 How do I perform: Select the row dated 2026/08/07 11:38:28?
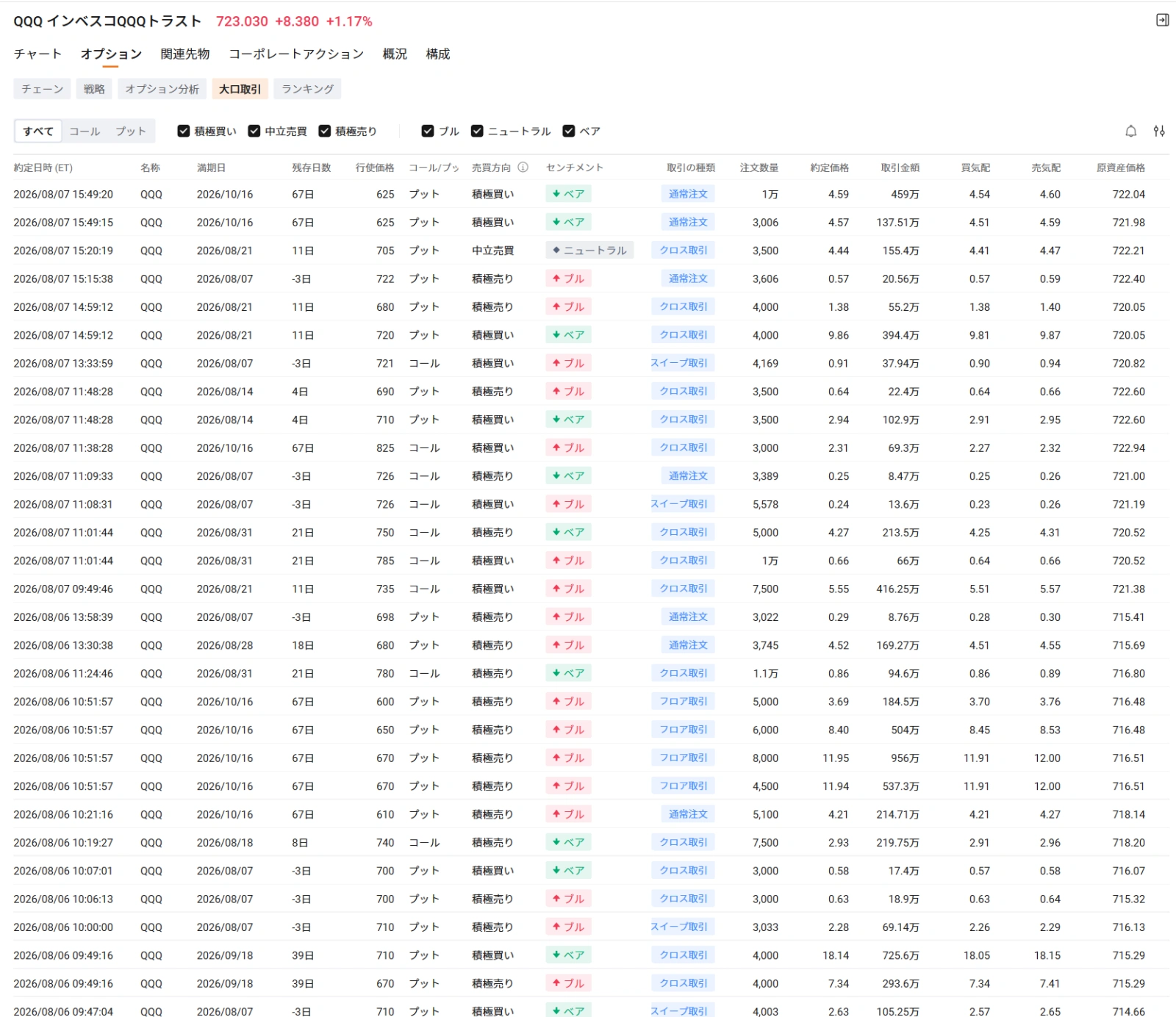click(591, 448)
